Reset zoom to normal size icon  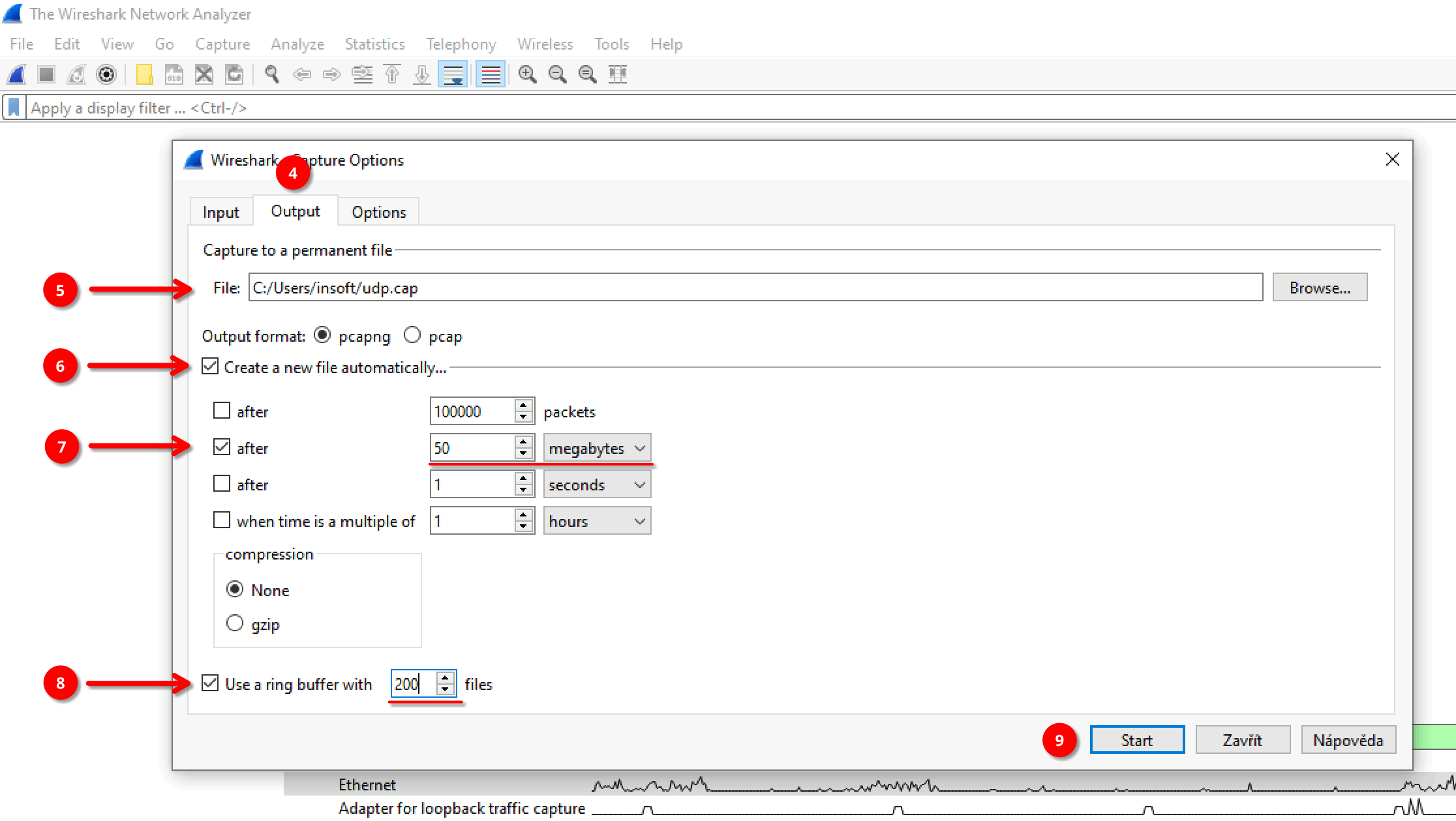[587, 74]
